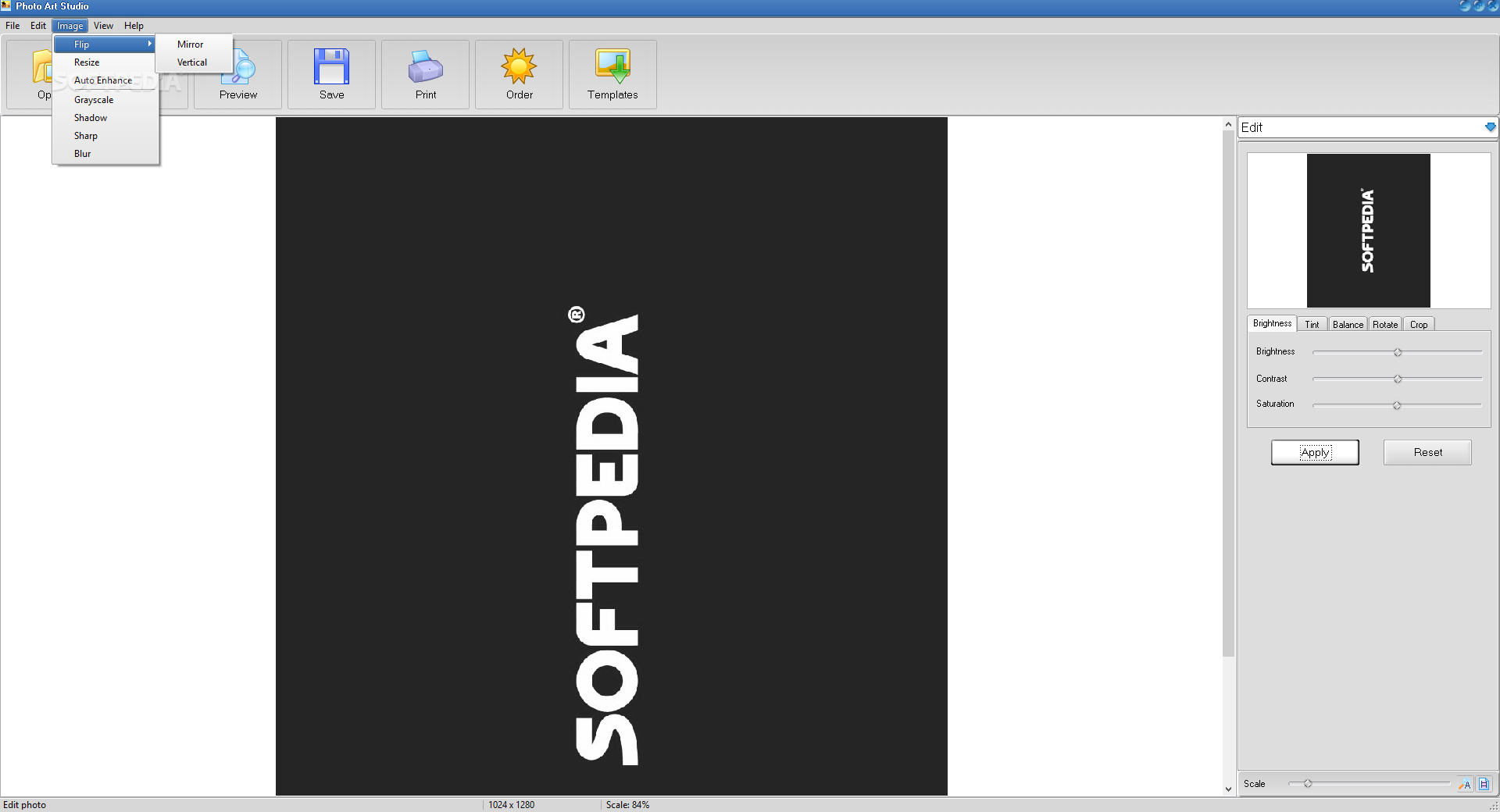This screenshot has width=1500, height=812.
Task: Open the Help menu
Action: pos(134,26)
